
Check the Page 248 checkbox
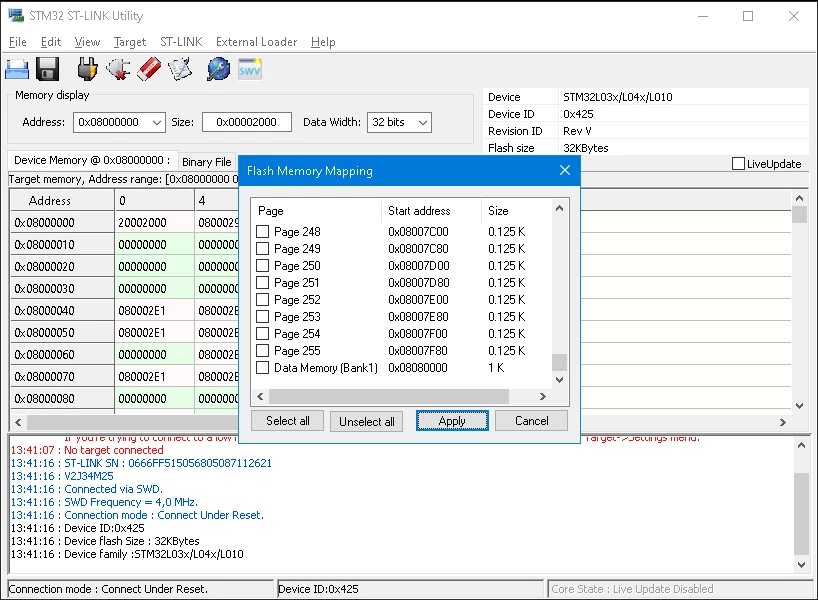[x=262, y=231]
